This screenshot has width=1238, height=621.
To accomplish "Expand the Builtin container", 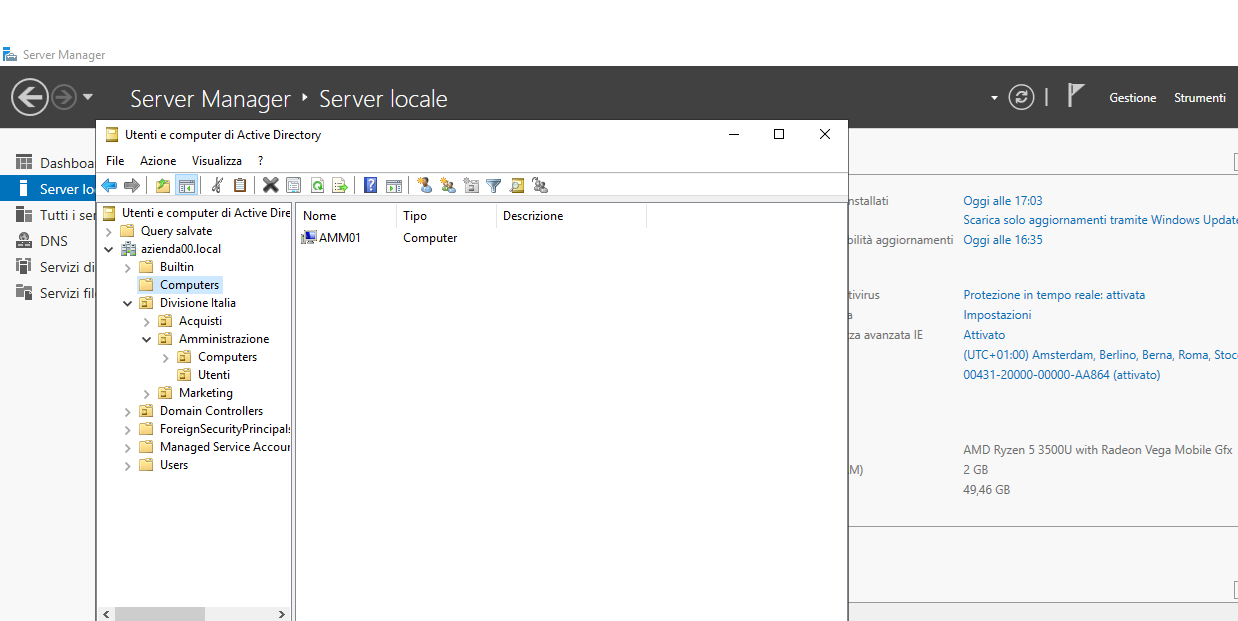I will point(128,267).
